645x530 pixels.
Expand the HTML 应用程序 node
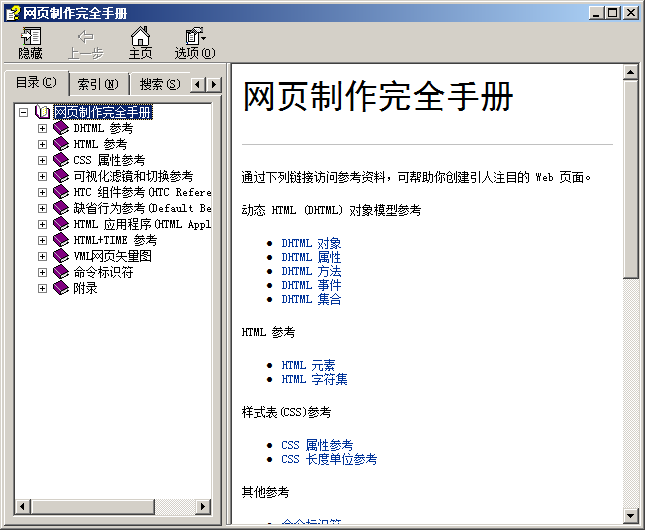42,225
